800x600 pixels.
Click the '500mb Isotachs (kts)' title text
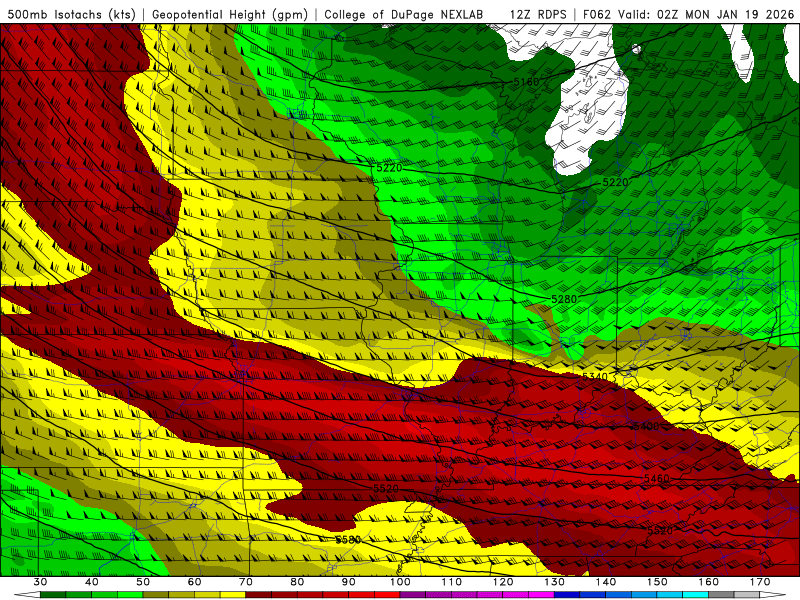71,15
